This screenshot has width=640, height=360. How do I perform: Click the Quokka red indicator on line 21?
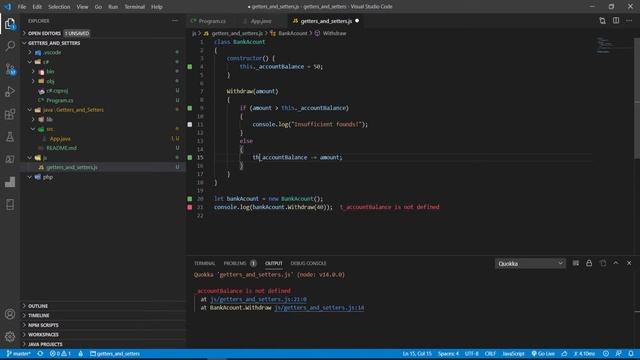click(x=190, y=207)
